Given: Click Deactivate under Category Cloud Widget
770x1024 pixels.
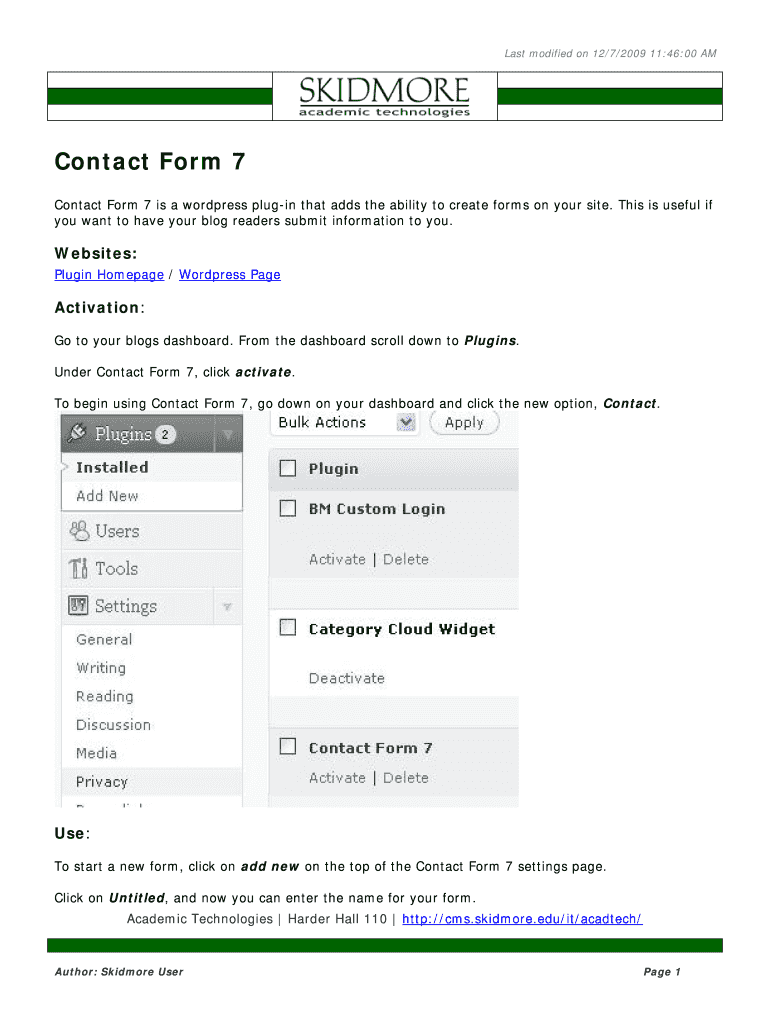Looking at the screenshot, I should tap(346, 678).
